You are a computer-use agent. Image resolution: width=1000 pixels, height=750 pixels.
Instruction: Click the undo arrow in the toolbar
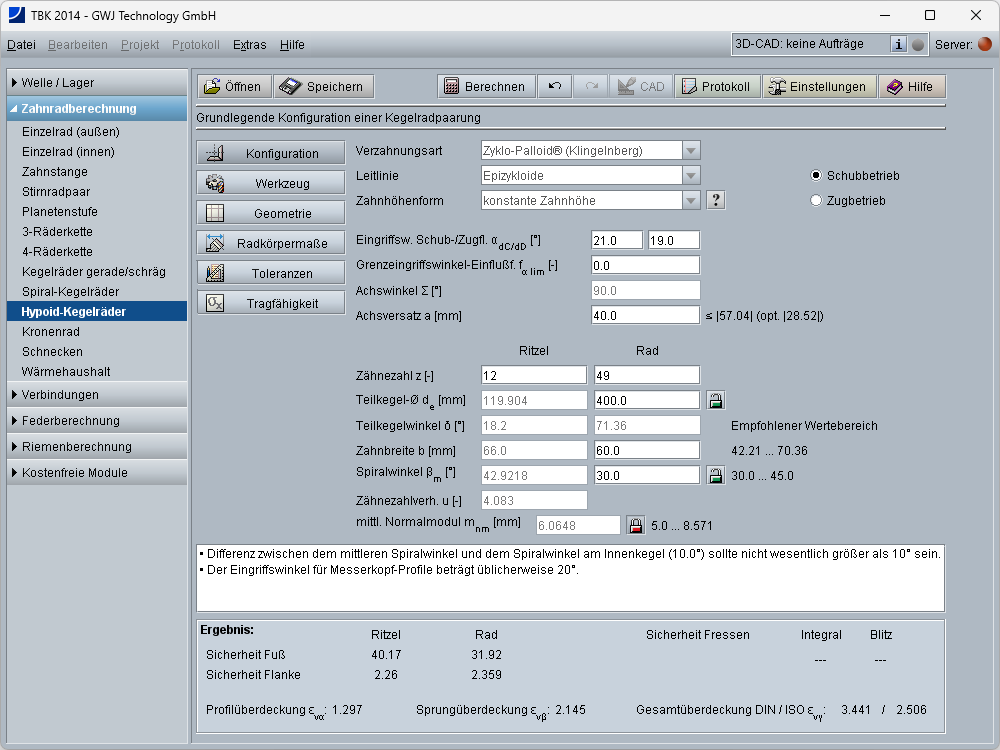tap(554, 87)
